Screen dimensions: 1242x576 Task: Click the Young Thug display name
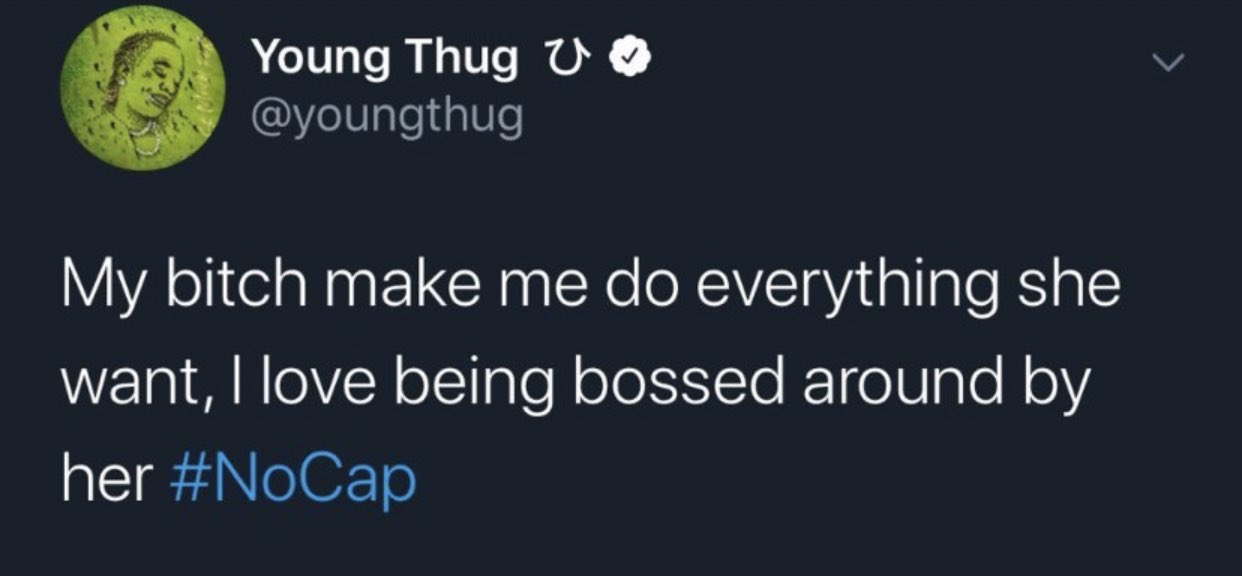coord(385,60)
